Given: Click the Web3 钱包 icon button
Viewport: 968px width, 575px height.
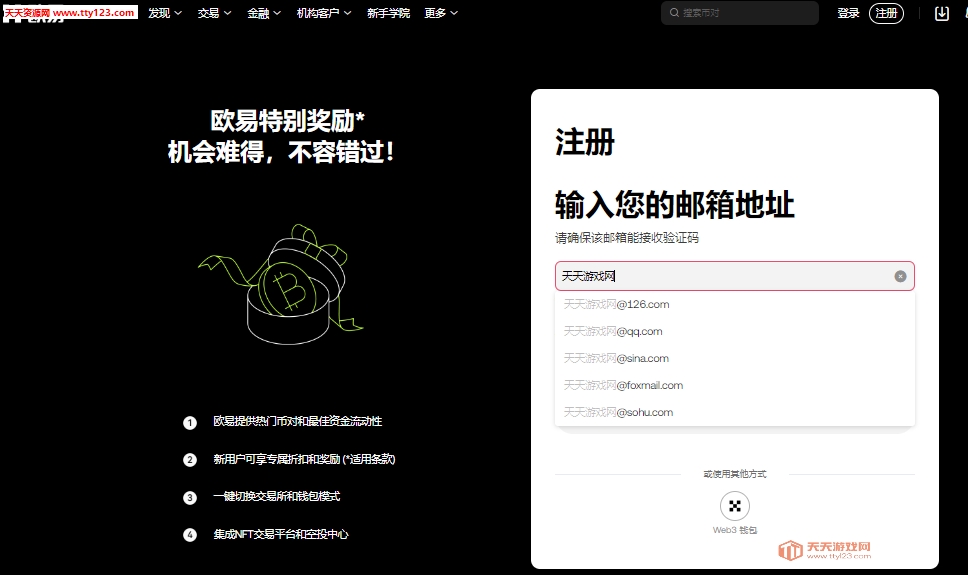Looking at the screenshot, I should click(735, 506).
